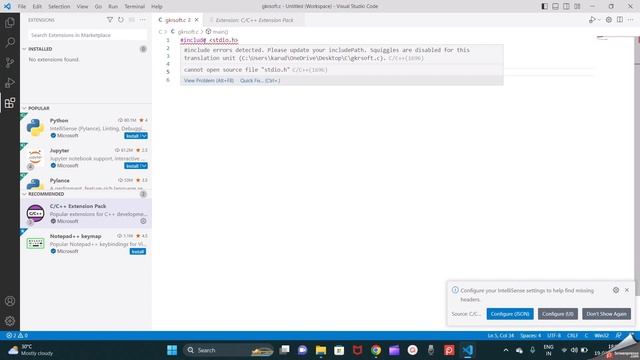The height and width of the screenshot is (360, 640).
Task: Collapse the POPULAR section
Action: pos(24,108)
